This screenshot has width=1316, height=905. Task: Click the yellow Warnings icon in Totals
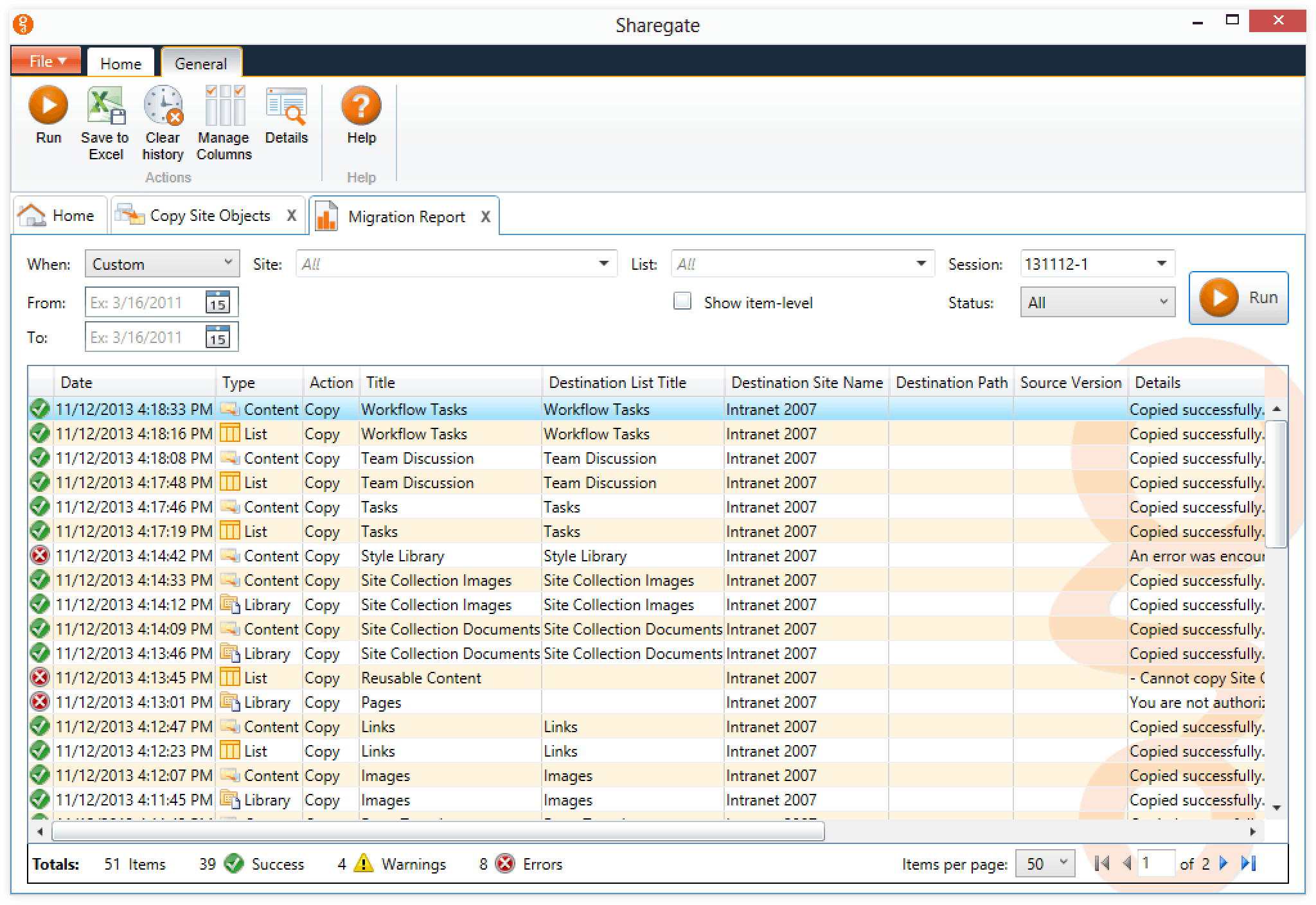[364, 863]
